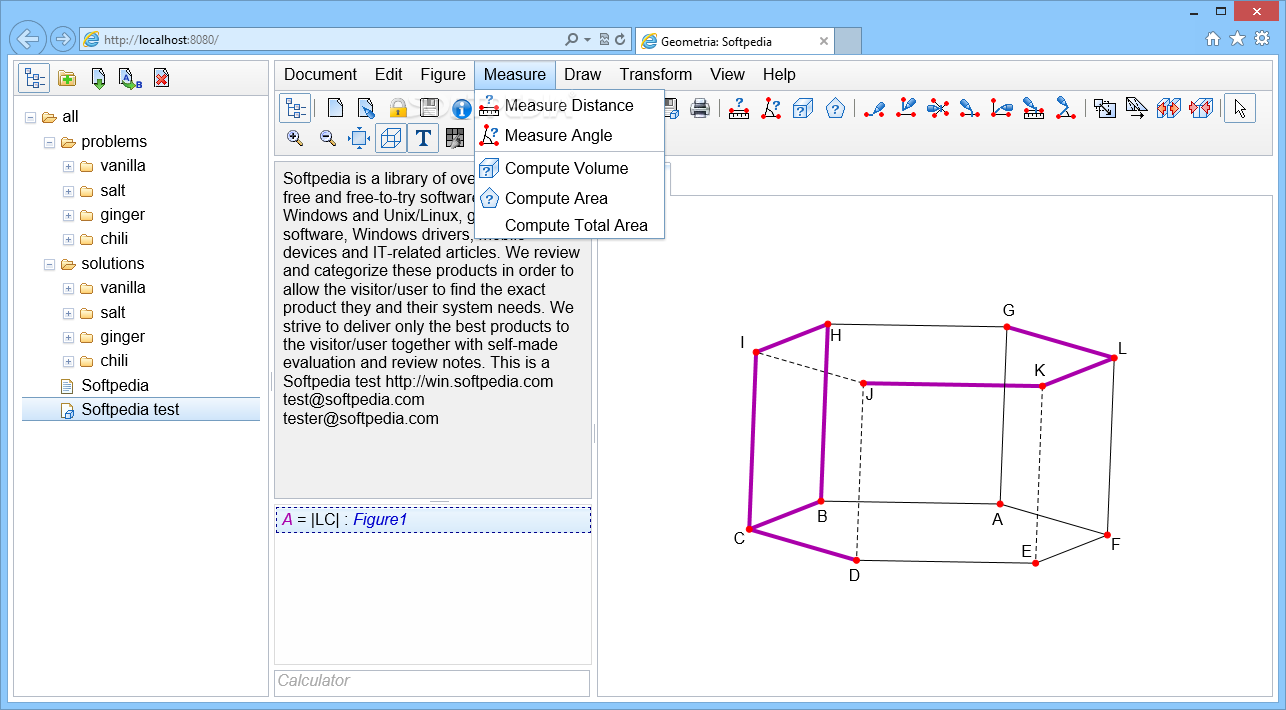Select the 'Softpedia test' document

tap(141, 409)
